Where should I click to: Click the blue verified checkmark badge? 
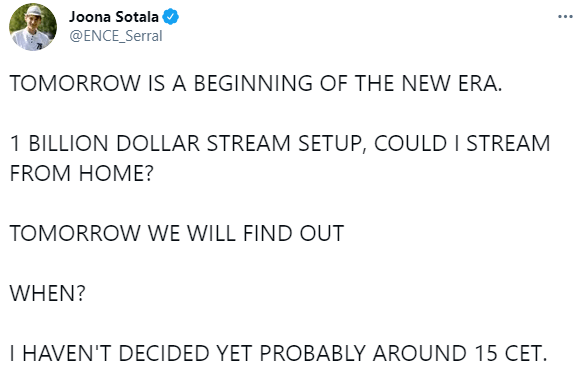tap(171, 17)
